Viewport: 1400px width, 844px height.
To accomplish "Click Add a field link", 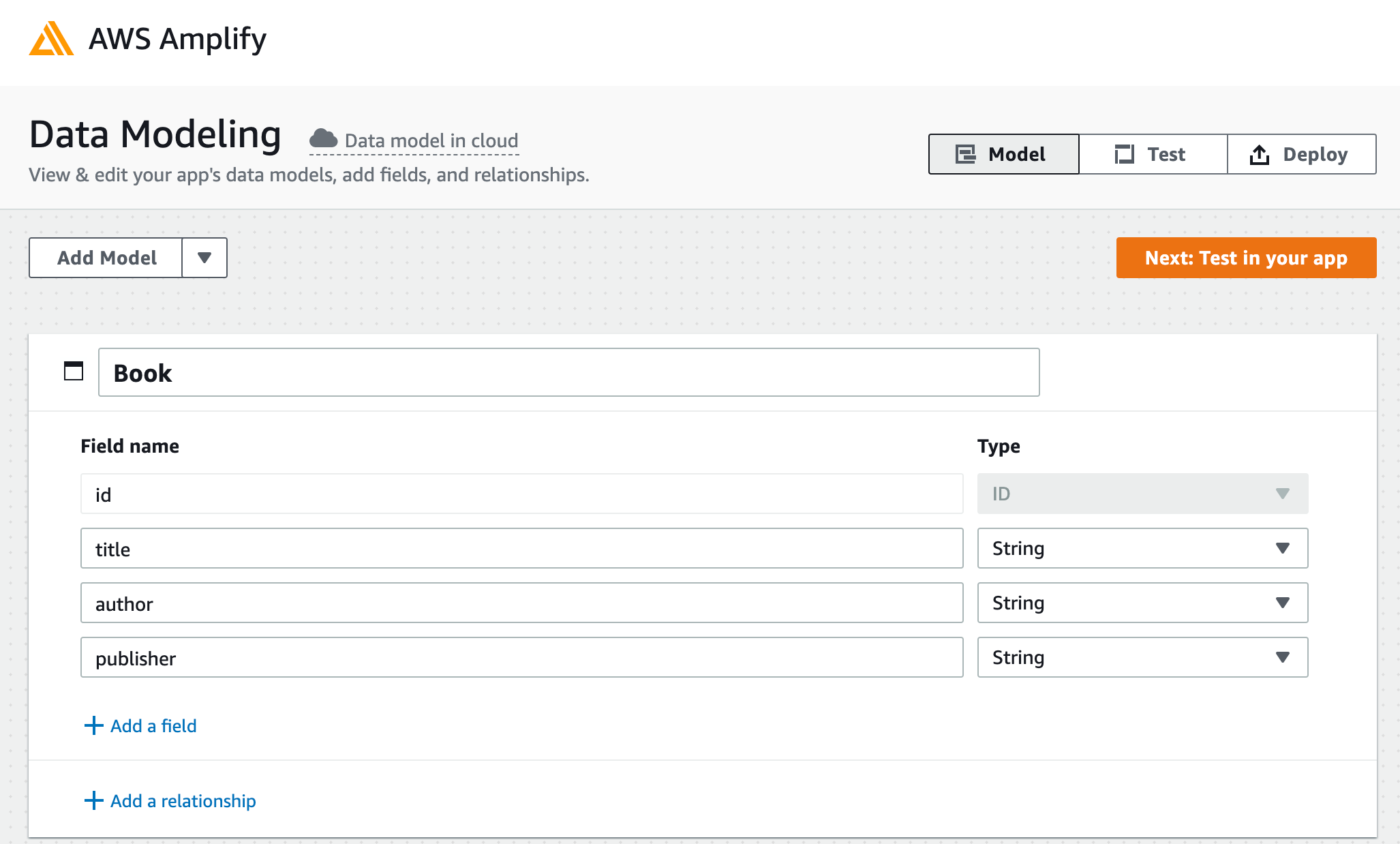I will click(x=140, y=725).
